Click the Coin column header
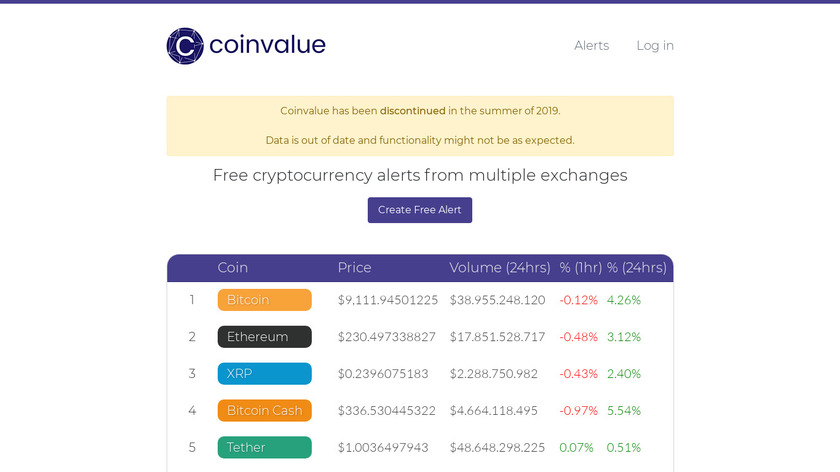This screenshot has width=840, height=472. 233,268
